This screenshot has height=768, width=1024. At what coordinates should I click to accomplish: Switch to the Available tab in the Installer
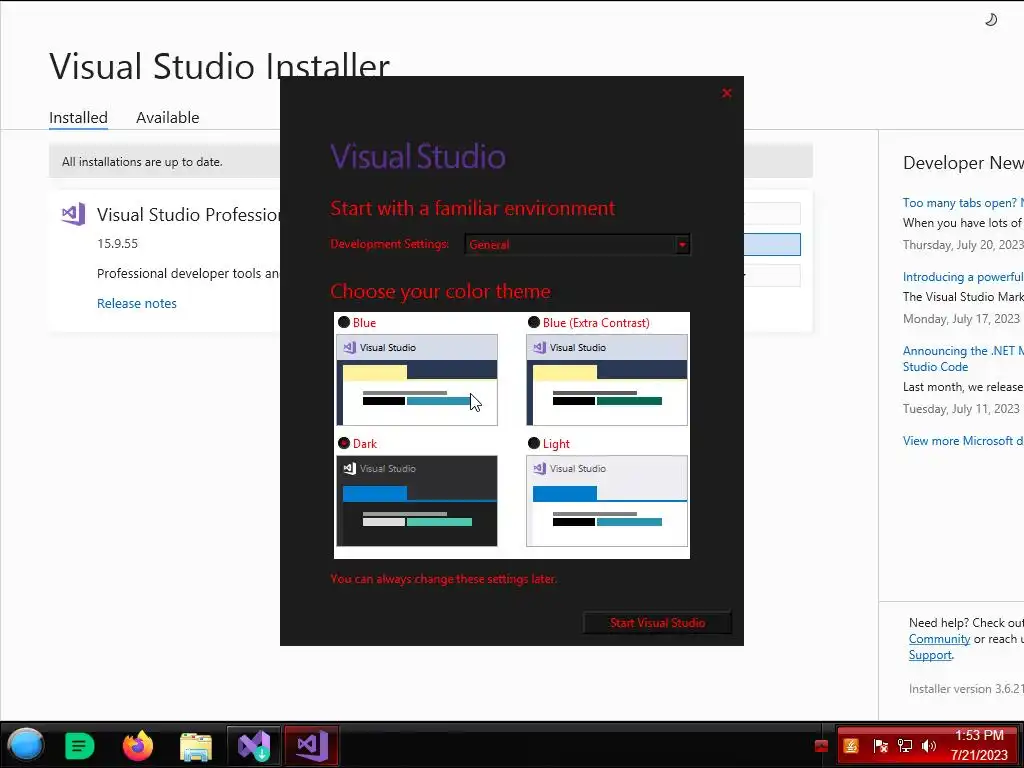click(167, 118)
